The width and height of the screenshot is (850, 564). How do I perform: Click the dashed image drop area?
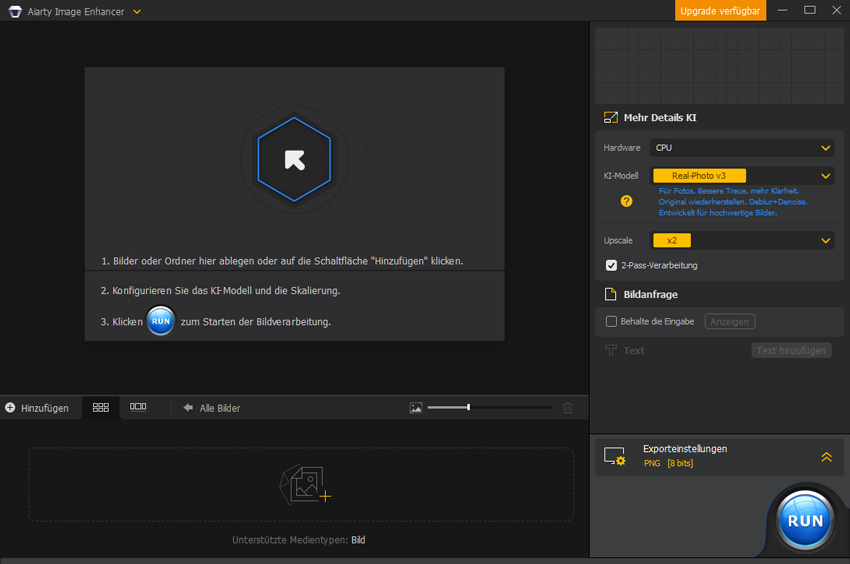[x=301, y=484]
